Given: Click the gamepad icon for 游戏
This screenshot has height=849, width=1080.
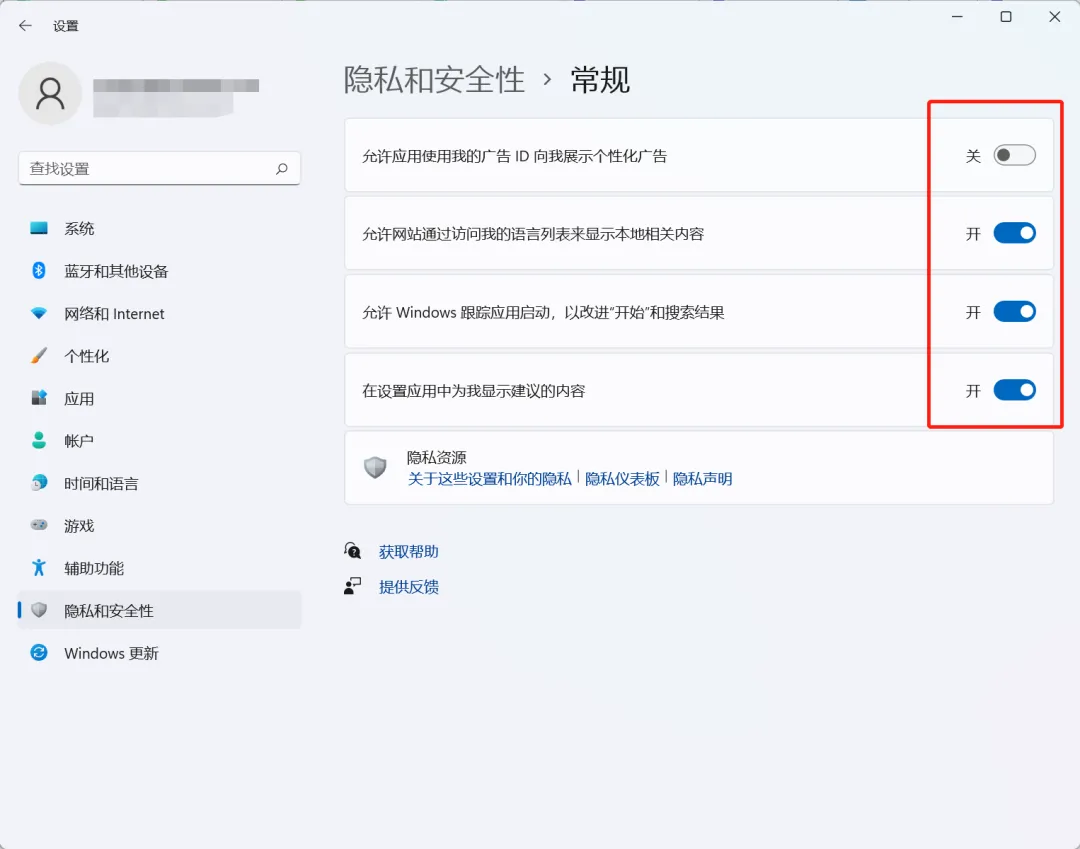Looking at the screenshot, I should 39,526.
